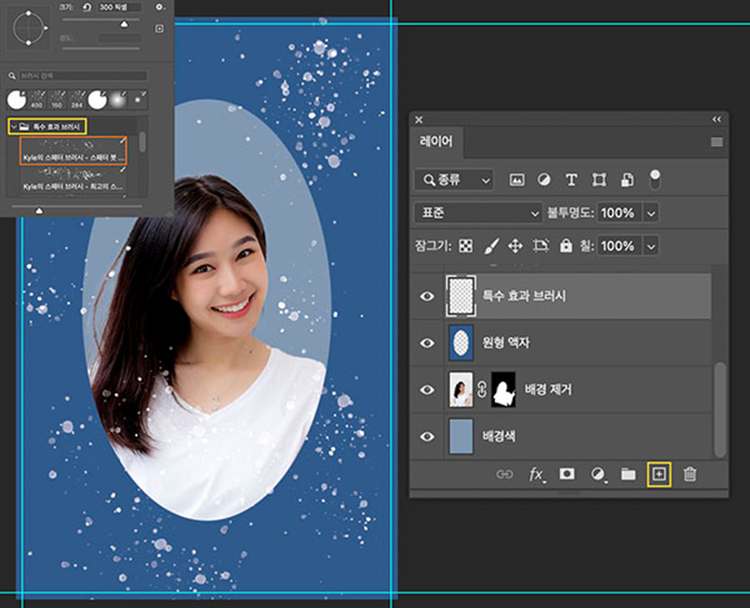Toggle the layer filtering switch

click(x=655, y=179)
